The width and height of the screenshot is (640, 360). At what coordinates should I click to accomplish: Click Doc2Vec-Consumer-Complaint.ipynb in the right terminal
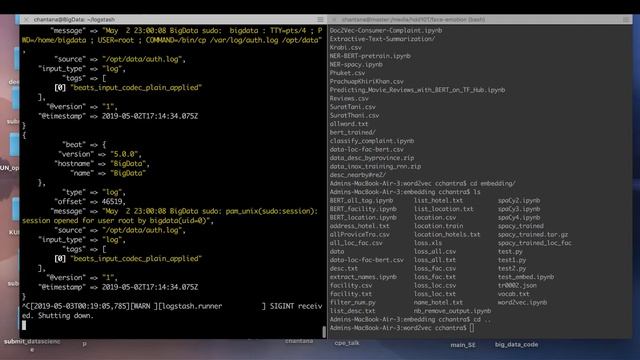pyautogui.click(x=386, y=30)
